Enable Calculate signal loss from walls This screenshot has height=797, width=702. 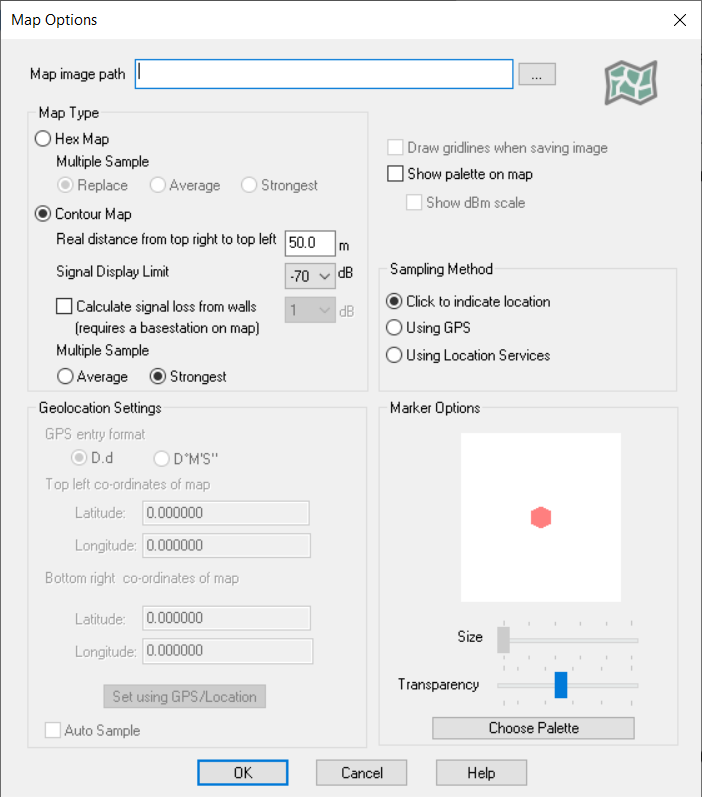pyautogui.click(x=64, y=306)
